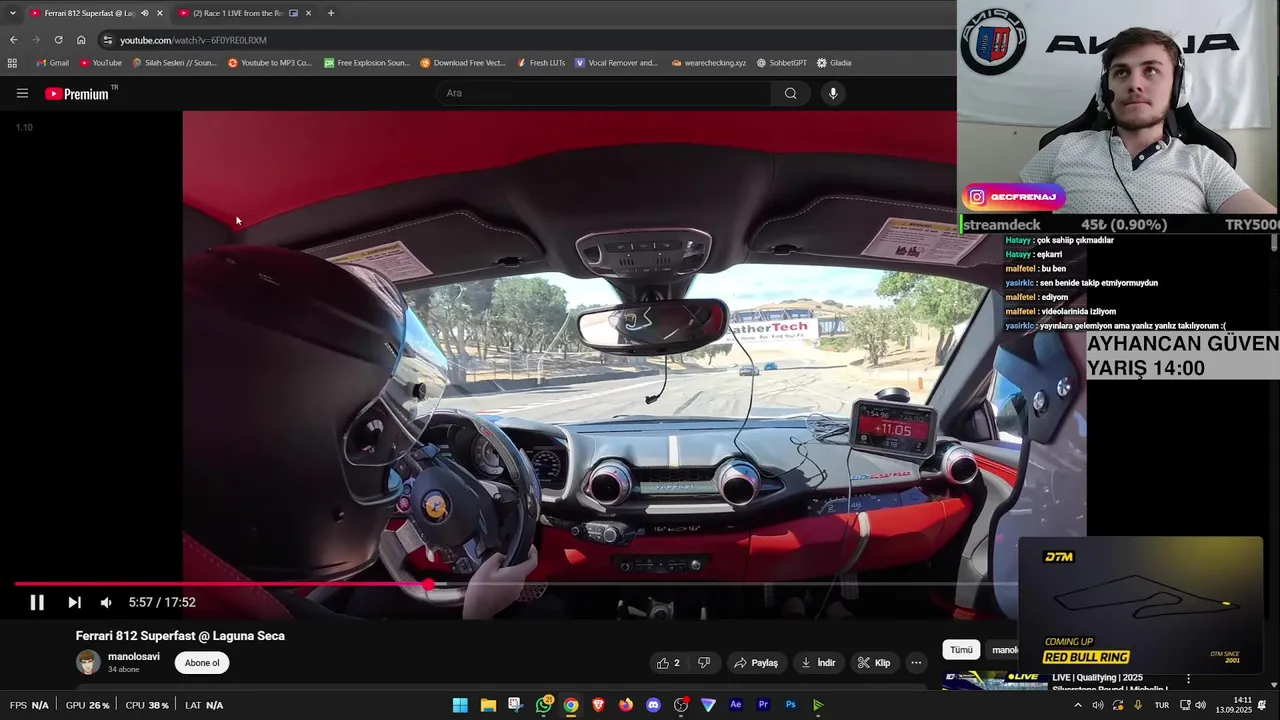Screen dimensions: 1280x720
Task: Open the Fresh LUTs bookmark
Action: point(541,62)
